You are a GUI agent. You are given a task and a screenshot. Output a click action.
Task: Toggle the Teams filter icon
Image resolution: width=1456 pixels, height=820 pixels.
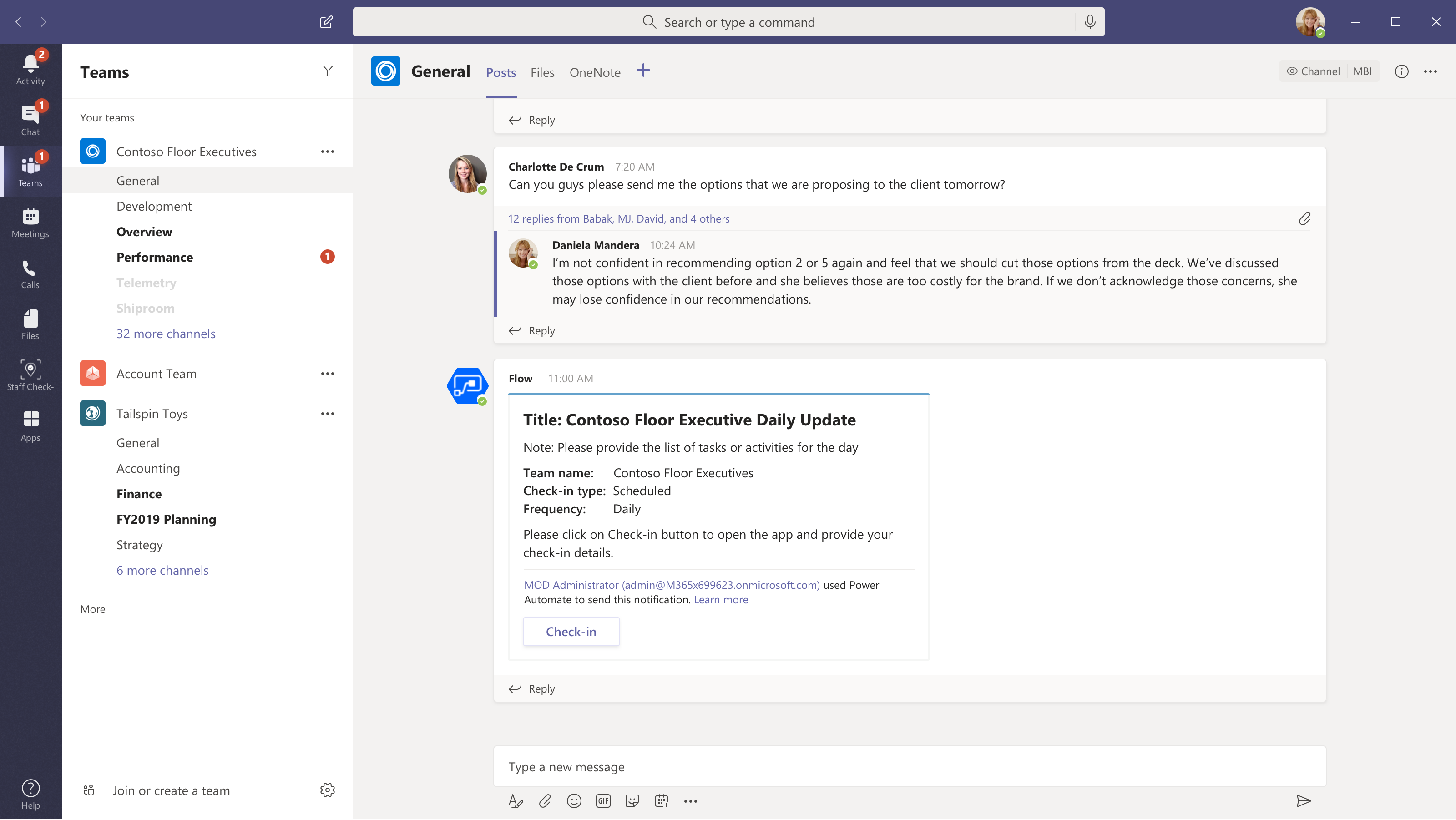(x=329, y=70)
